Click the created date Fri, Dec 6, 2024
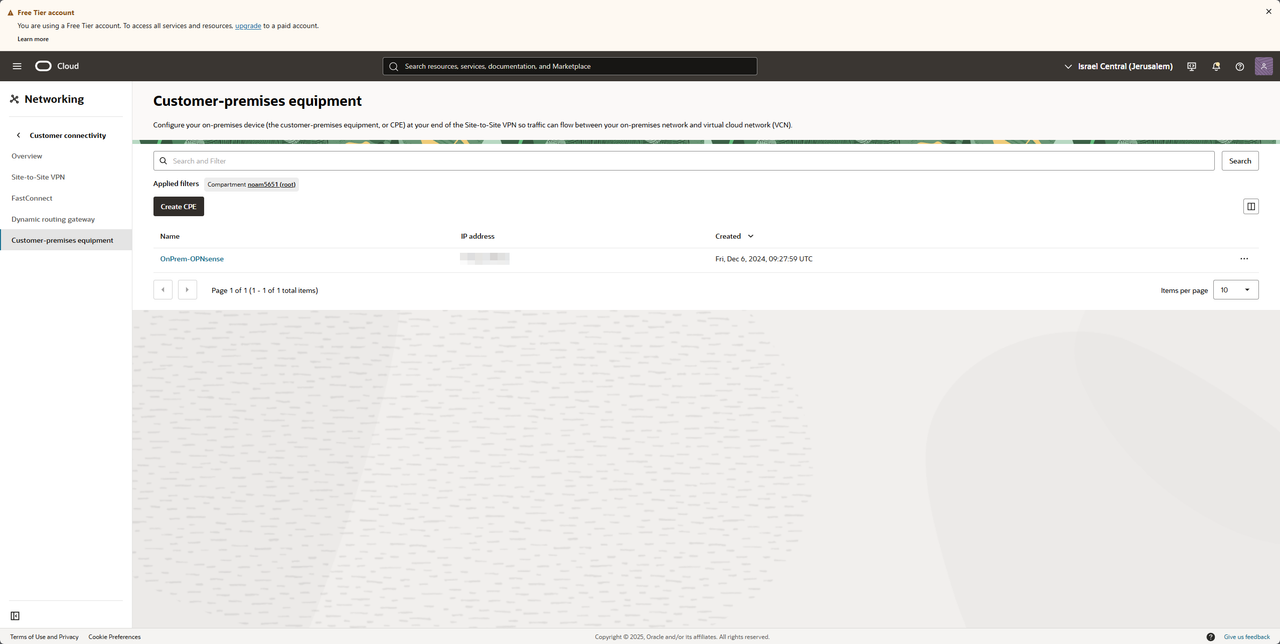This screenshot has height=644, width=1280. [764, 259]
